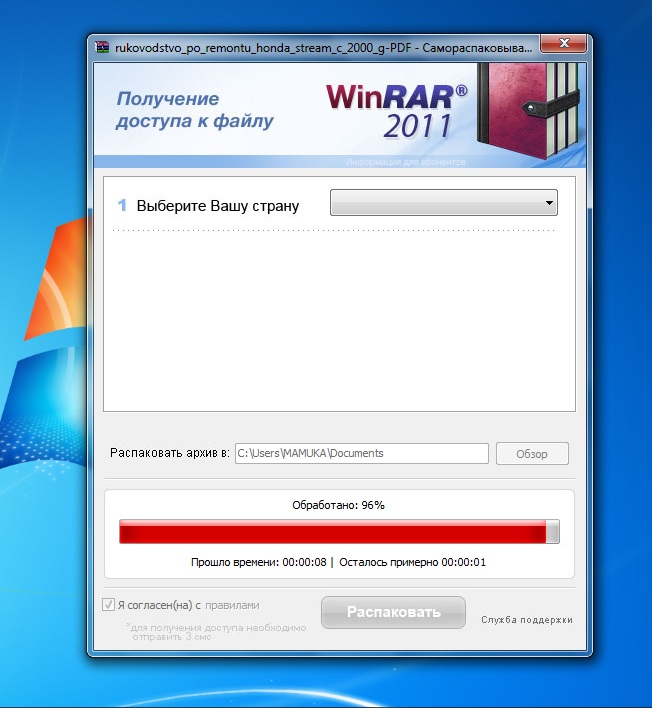Click the 'Осталось примерно 00:00:01' text
Image resolution: width=652 pixels, height=708 pixels.
412,562
